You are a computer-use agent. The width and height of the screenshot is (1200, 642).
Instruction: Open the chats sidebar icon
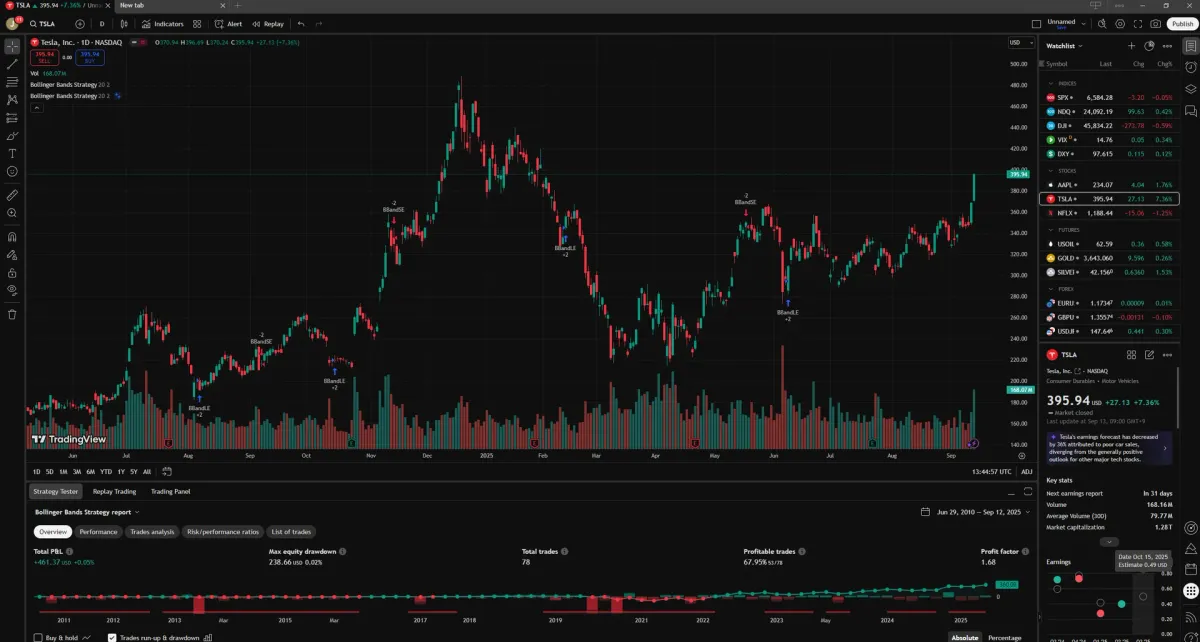click(1190, 109)
